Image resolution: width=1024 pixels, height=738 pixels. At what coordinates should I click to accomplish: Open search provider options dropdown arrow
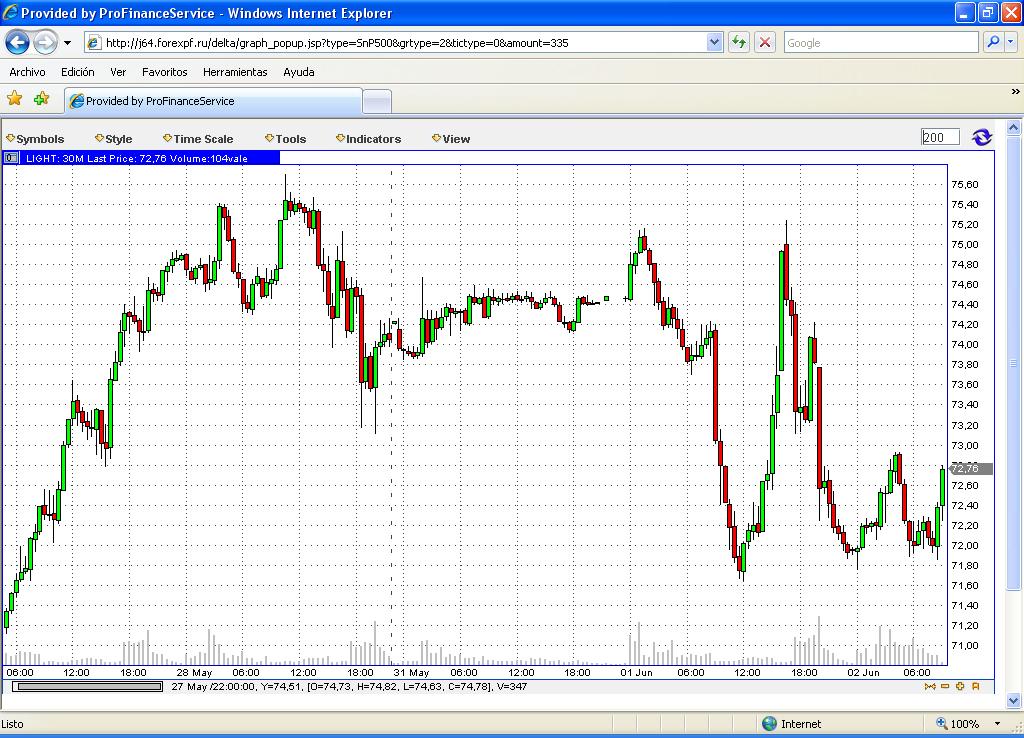(1011, 42)
